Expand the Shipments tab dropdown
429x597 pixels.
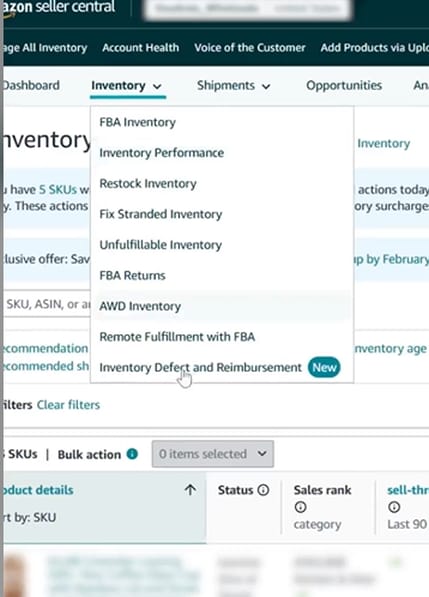tap(233, 86)
